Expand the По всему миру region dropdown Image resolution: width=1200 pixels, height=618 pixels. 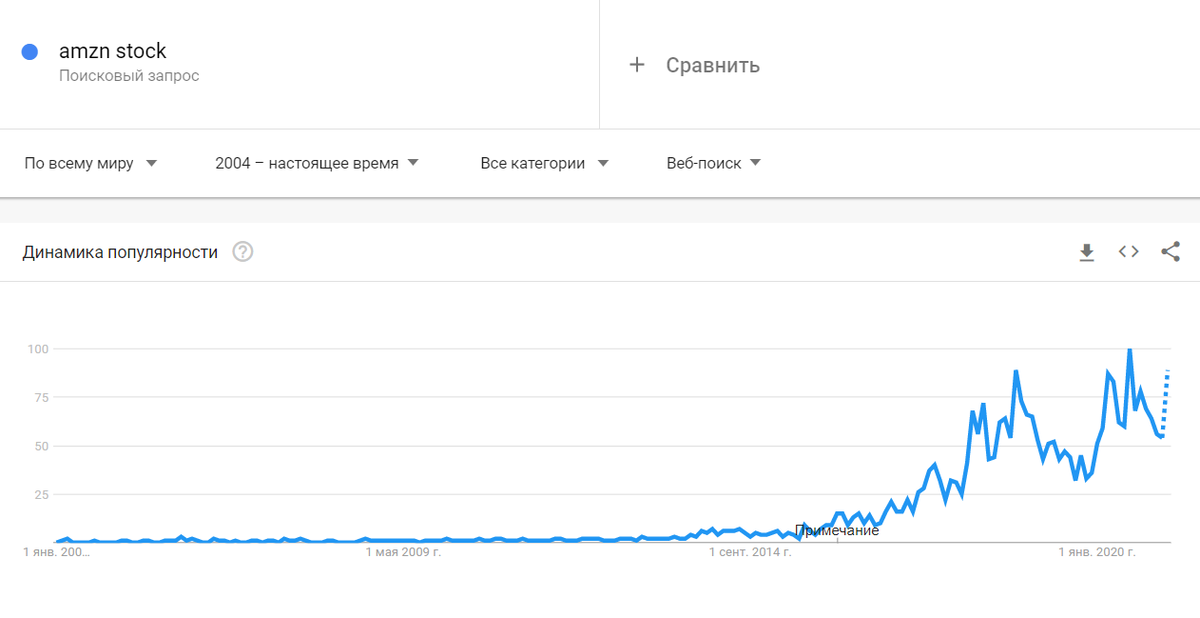[x=91, y=163]
